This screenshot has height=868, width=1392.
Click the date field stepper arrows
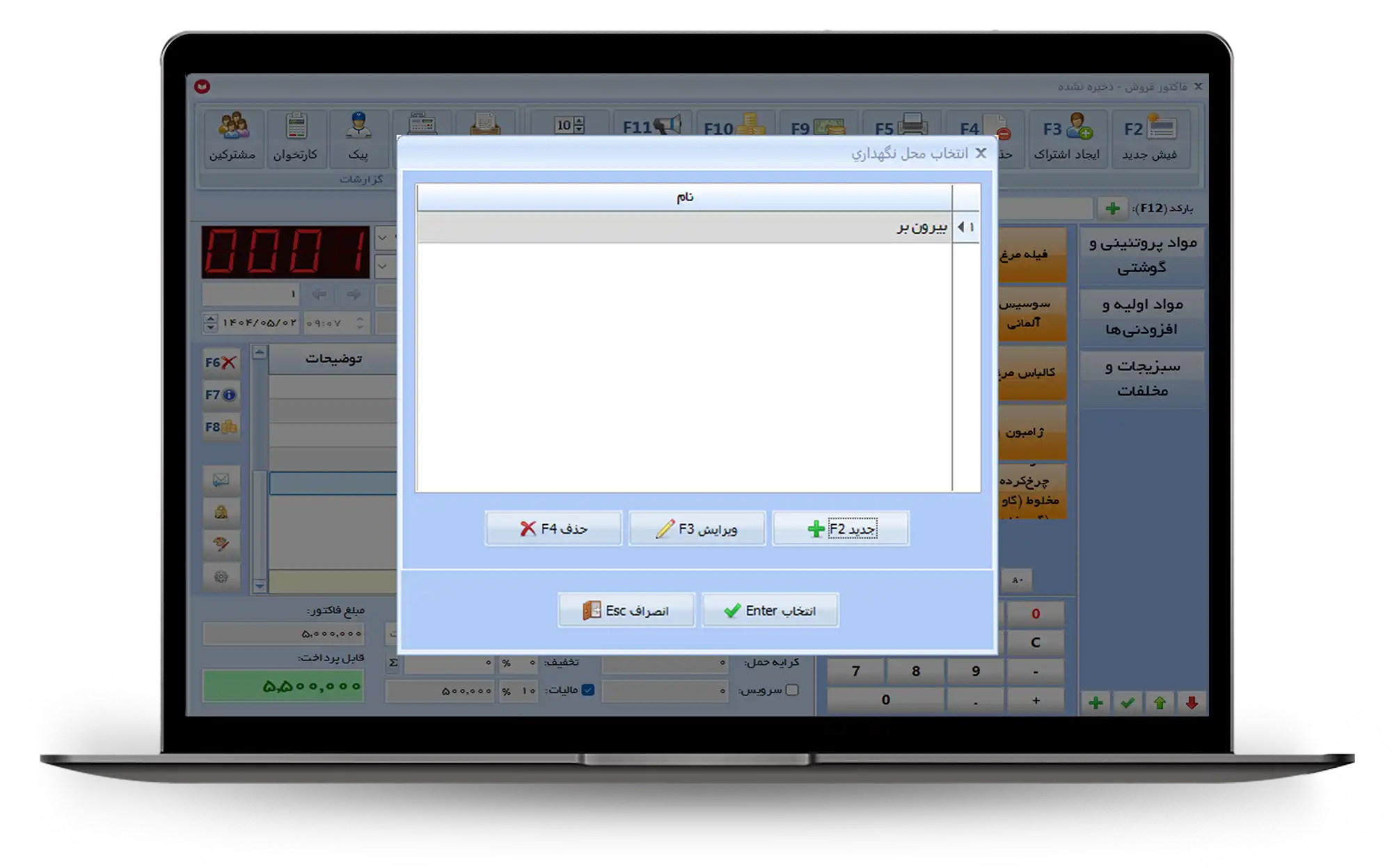coord(210,323)
